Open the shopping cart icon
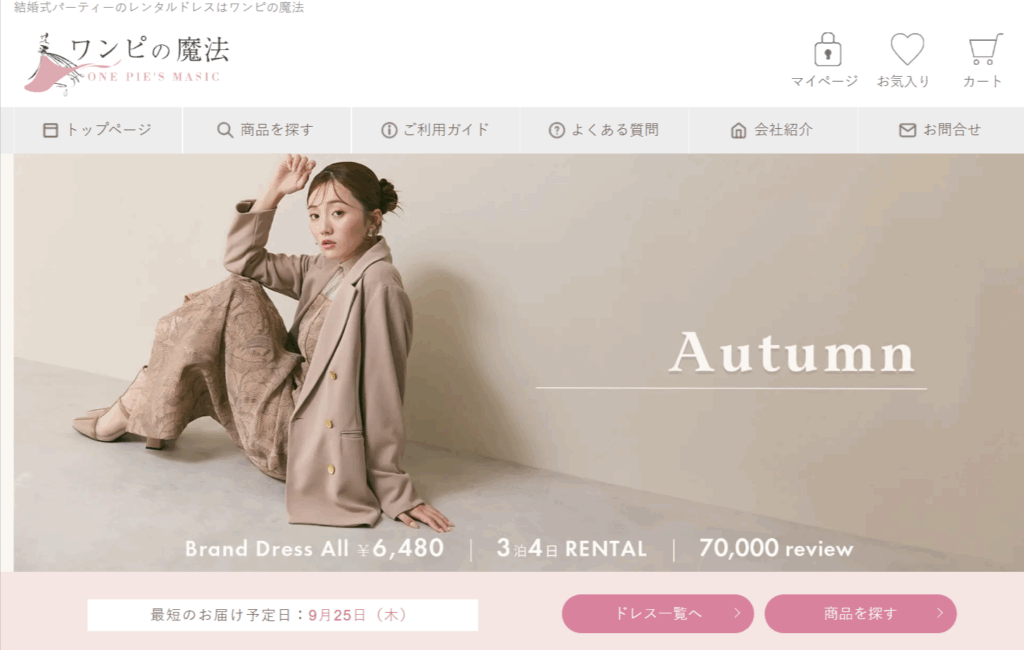The image size is (1024, 650). click(x=984, y=50)
